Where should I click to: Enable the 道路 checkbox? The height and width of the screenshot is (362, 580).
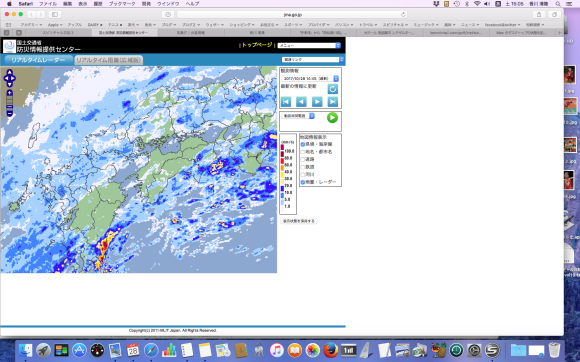click(x=303, y=159)
